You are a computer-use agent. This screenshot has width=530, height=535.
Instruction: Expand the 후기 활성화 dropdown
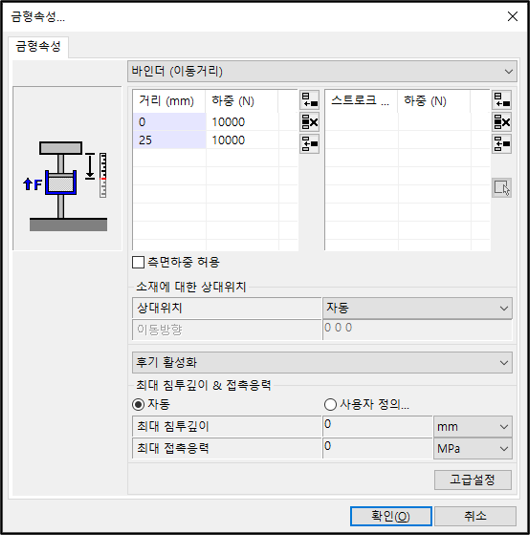[322, 362]
